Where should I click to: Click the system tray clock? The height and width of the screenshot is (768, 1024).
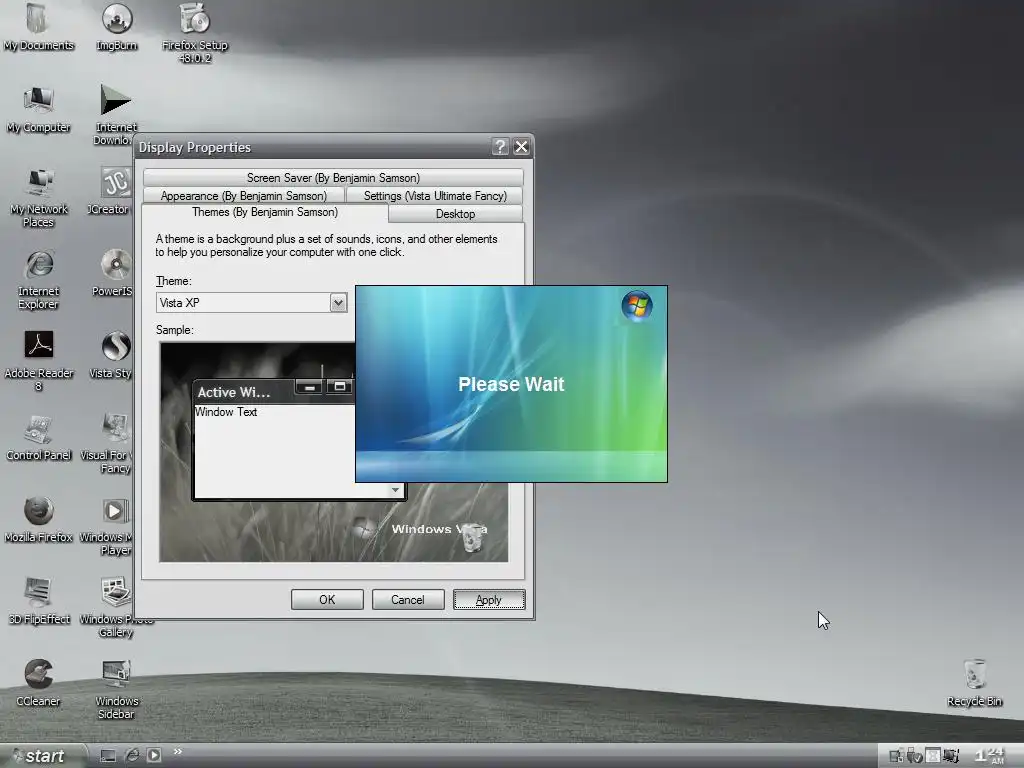pyautogui.click(x=990, y=756)
